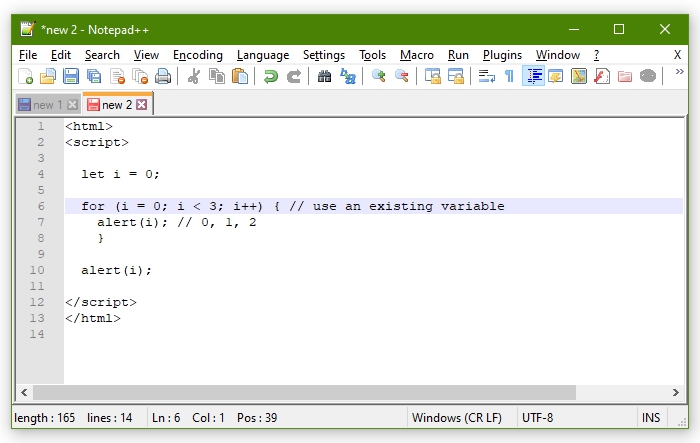Close the new 1 tab
This screenshot has width=700, height=443.
(x=72, y=105)
